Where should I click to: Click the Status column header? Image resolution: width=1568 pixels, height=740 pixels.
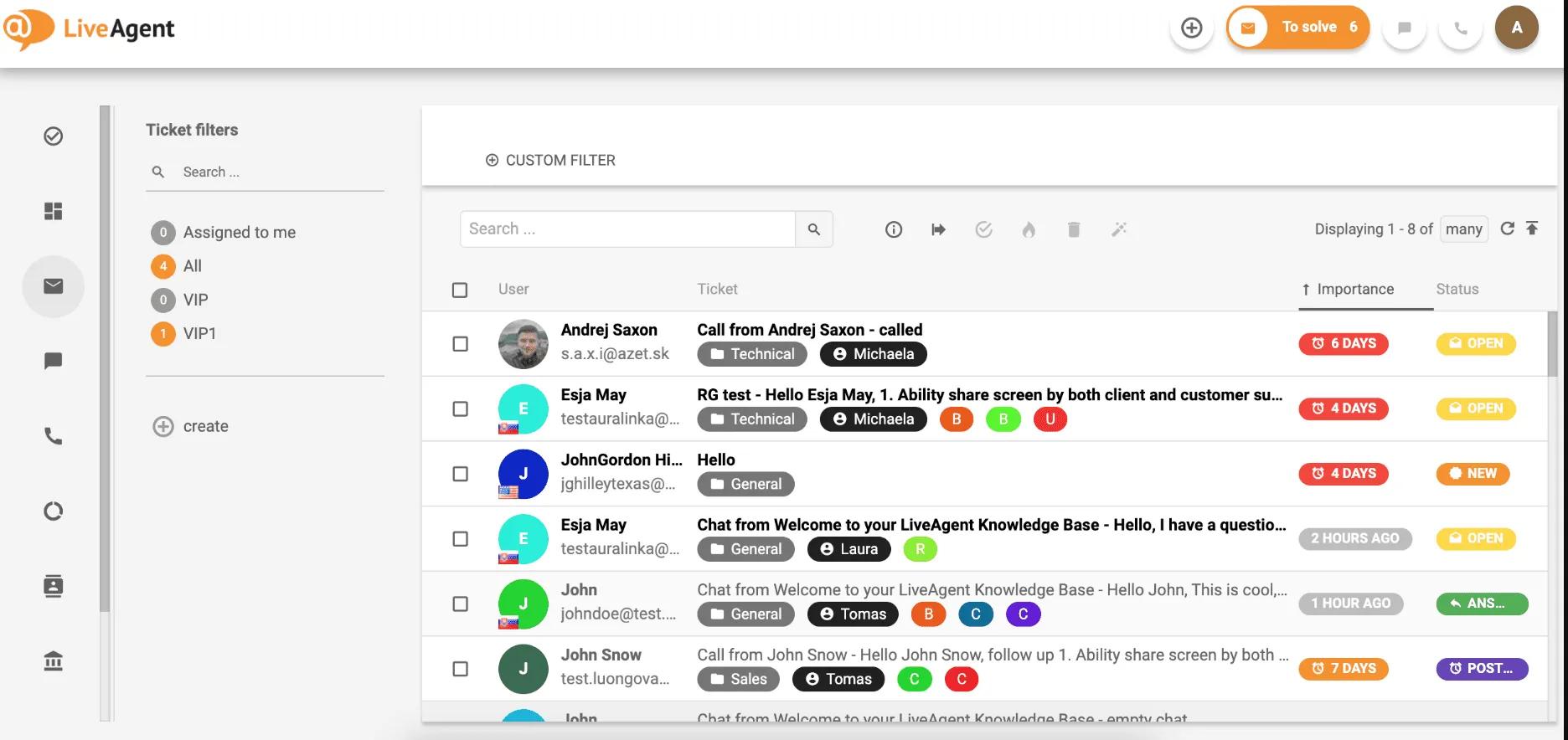click(x=1457, y=289)
